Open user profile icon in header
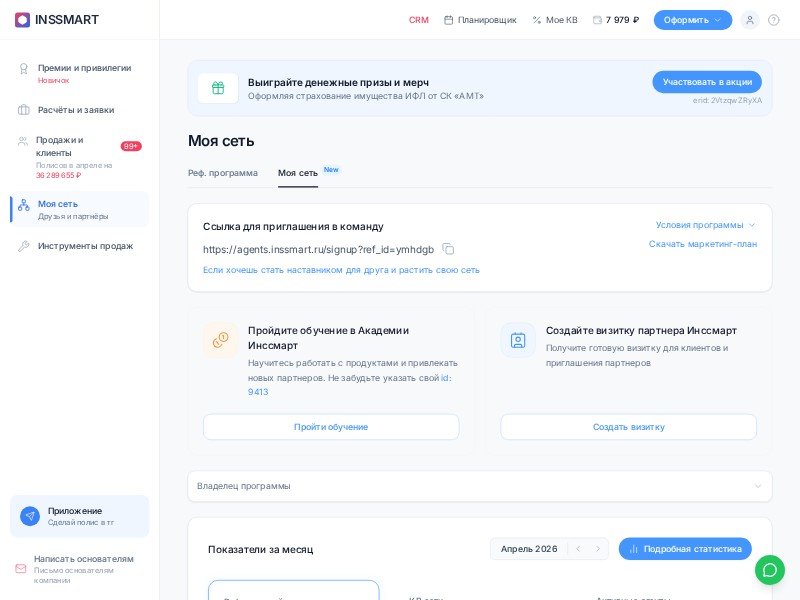The width and height of the screenshot is (800, 600). [750, 20]
